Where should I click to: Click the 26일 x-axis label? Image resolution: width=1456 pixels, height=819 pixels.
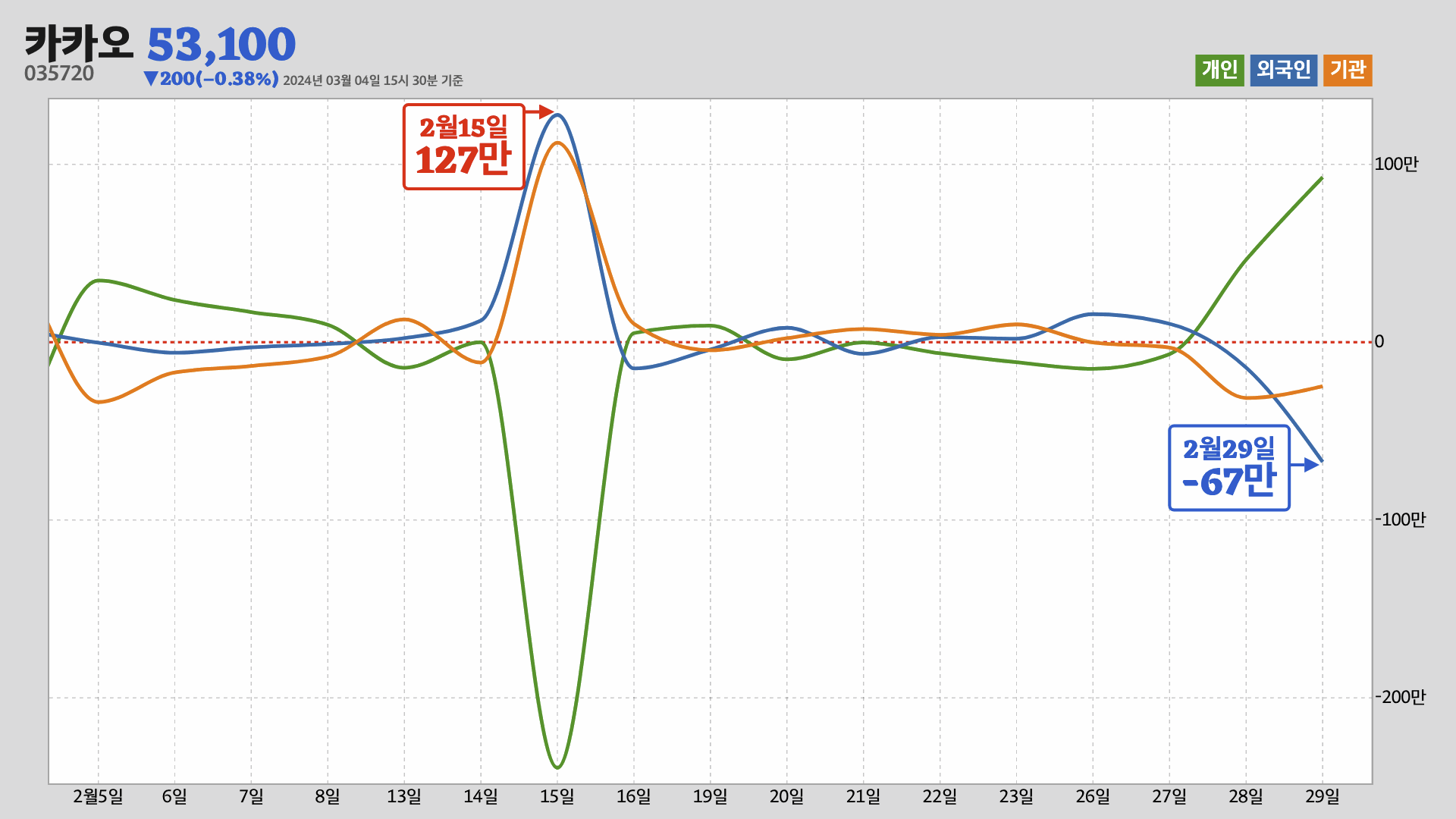click(1094, 797)
